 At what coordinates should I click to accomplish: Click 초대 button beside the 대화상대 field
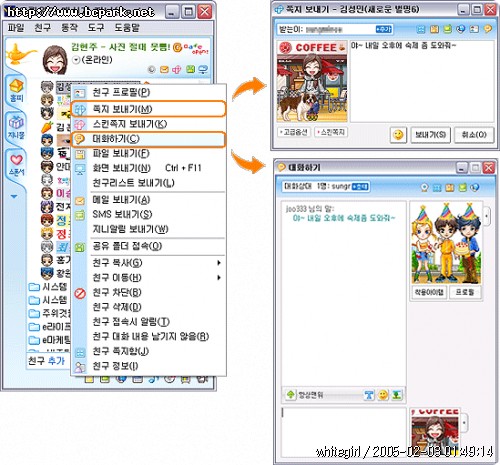point(360,187)
